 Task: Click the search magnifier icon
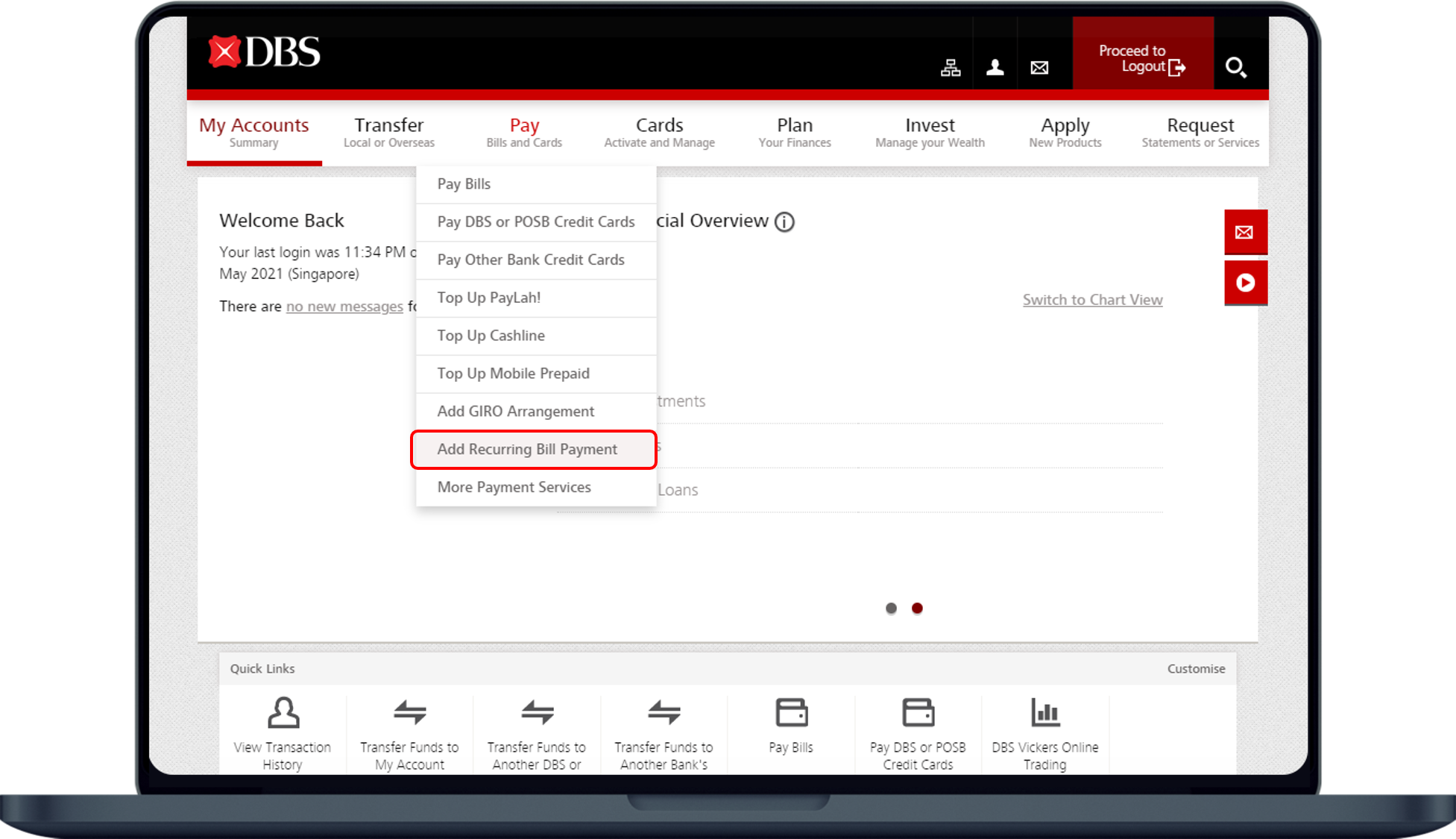pos(1237,68)
